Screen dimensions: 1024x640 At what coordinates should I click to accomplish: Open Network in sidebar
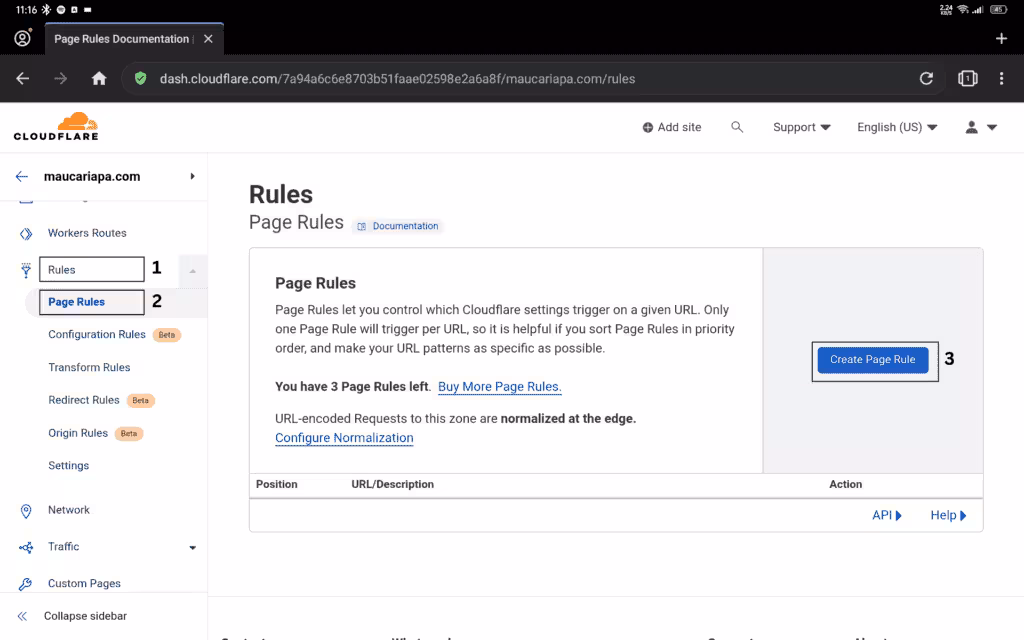coord(69,510)
